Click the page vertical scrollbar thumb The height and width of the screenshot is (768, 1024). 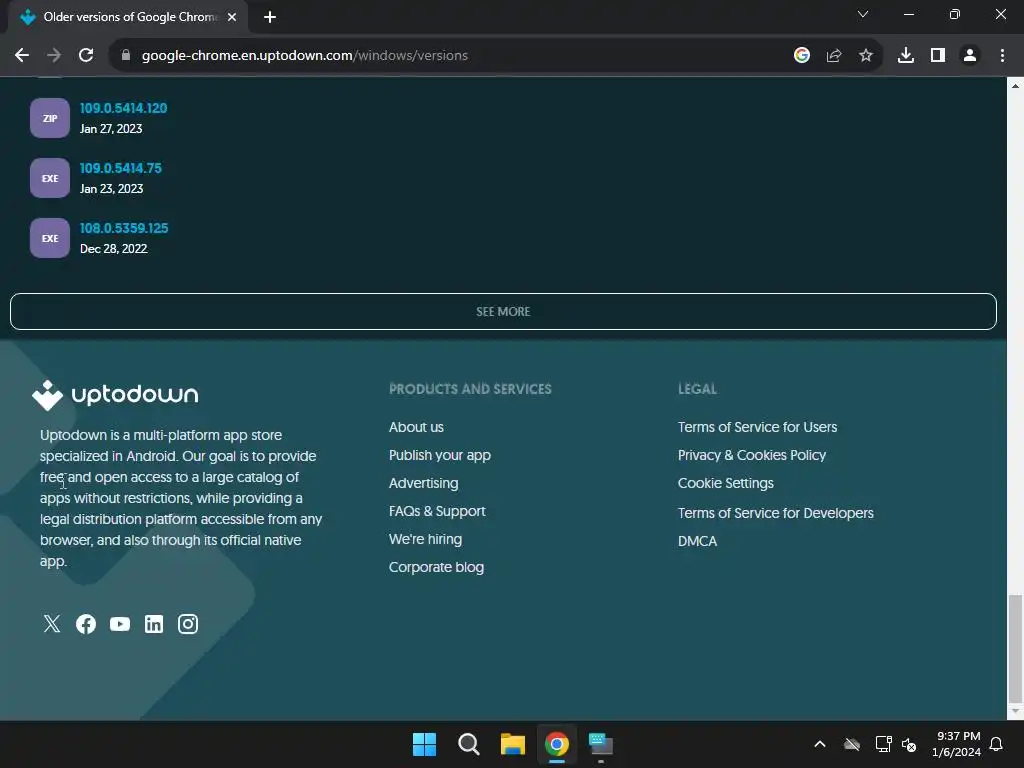[x=1015, y=647]
